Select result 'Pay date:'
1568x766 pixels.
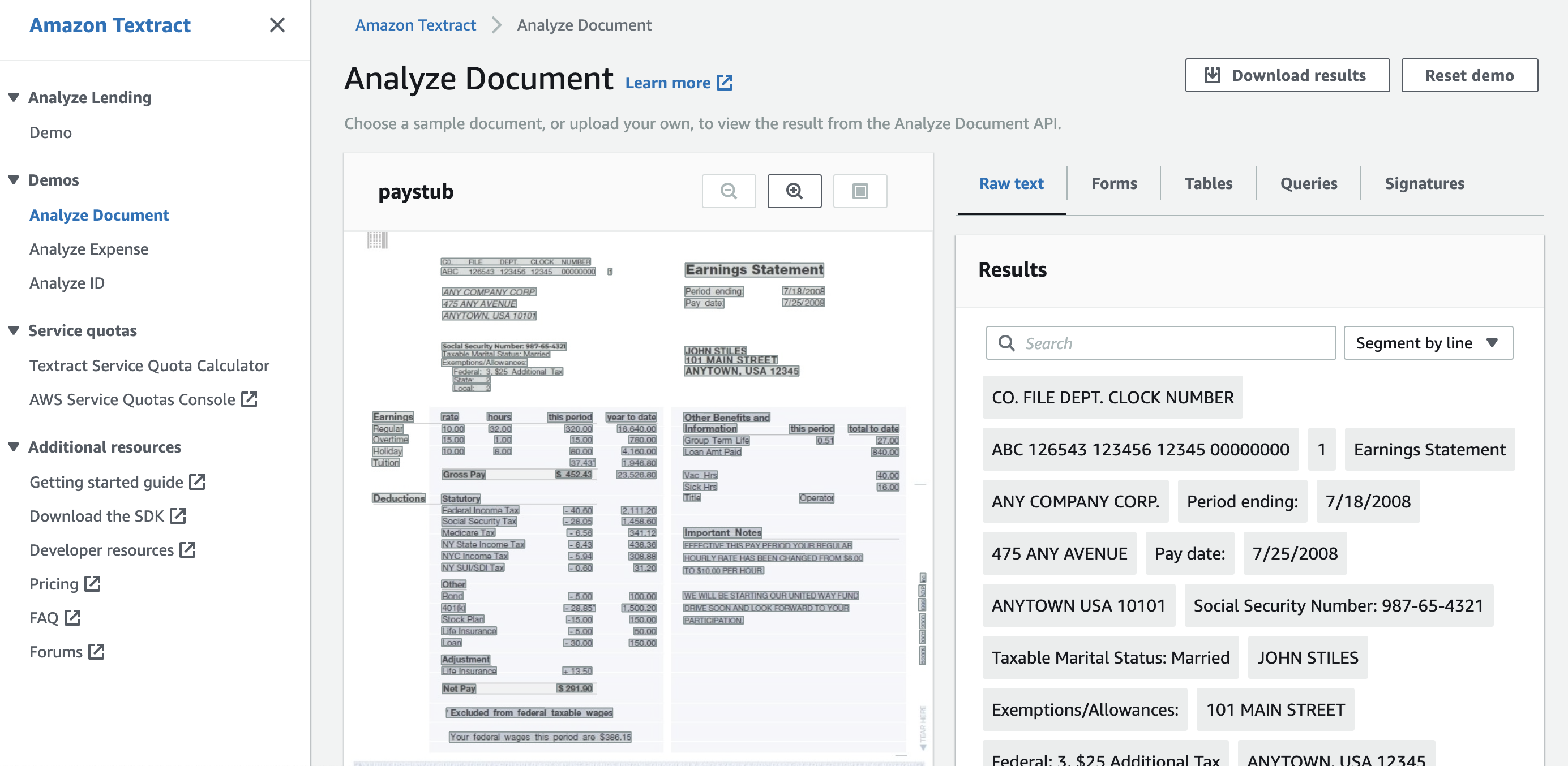(x=1190, y=554)
